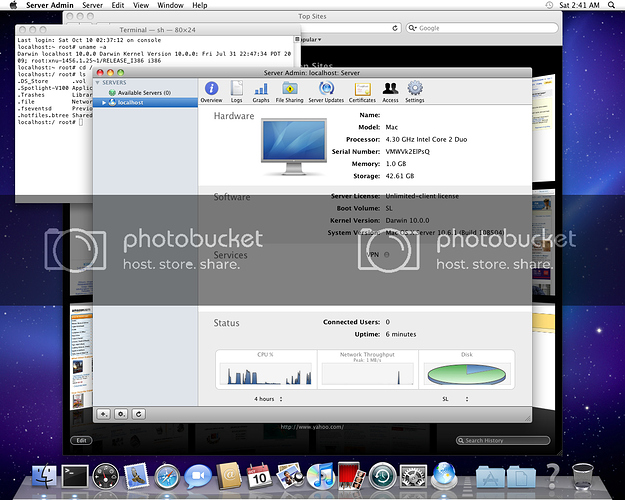Click the refresh button below server list
Viewport: 625px width, 500px height.
(x=139, y=414)
